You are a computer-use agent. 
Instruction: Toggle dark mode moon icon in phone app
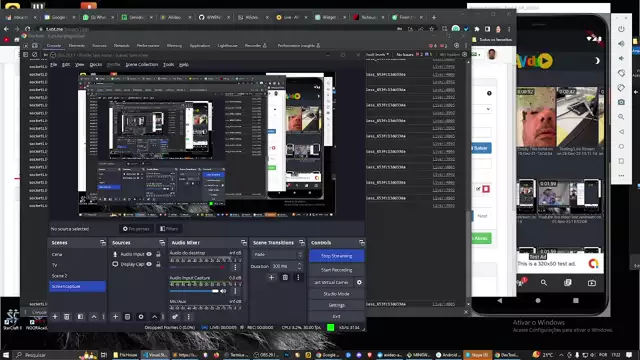(x=596, y=61)
